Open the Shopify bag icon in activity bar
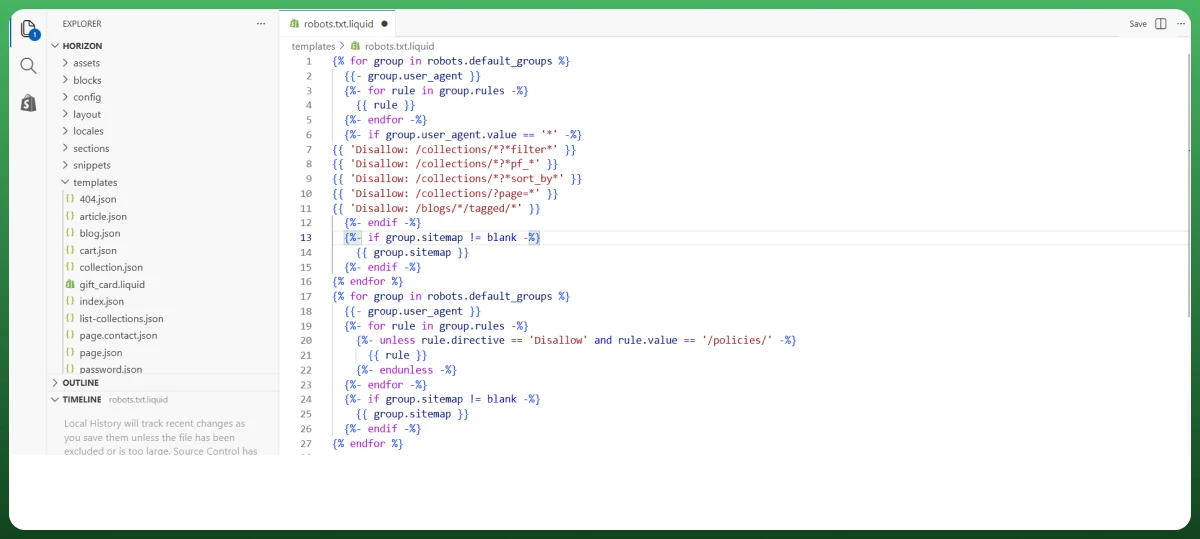 point(28,103)
